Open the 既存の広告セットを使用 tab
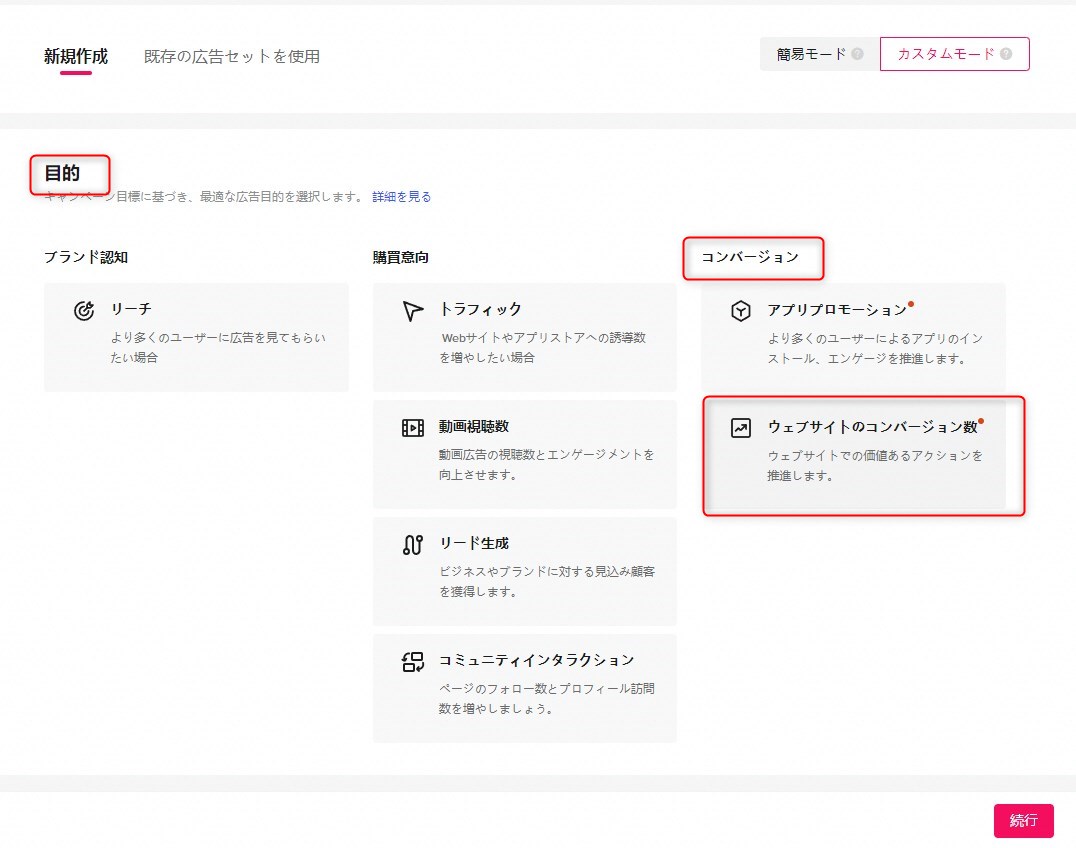The image size is (1076, 848). click(x=232, y=57)
